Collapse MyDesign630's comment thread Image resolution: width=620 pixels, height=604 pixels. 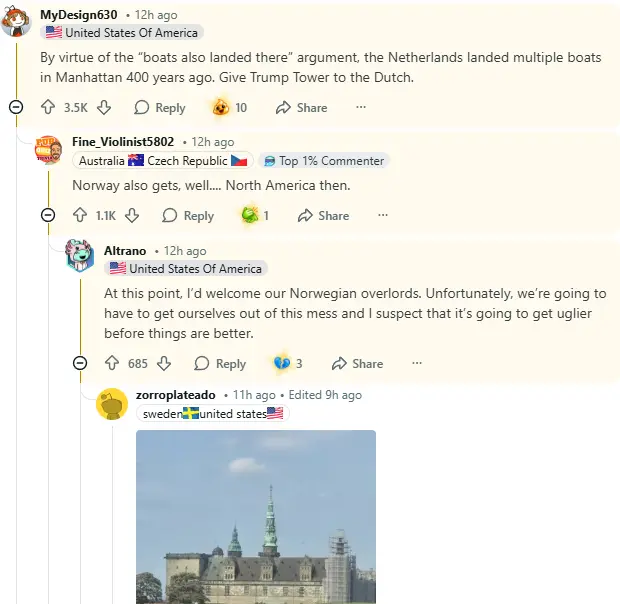16,107
